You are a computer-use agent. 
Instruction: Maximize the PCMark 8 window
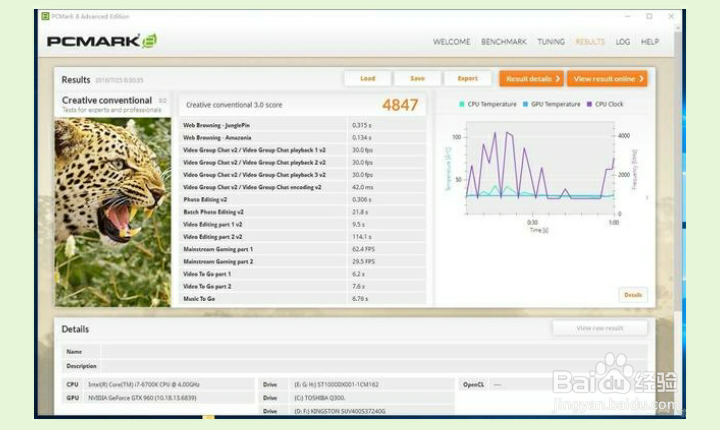click(x=649, y=16)
